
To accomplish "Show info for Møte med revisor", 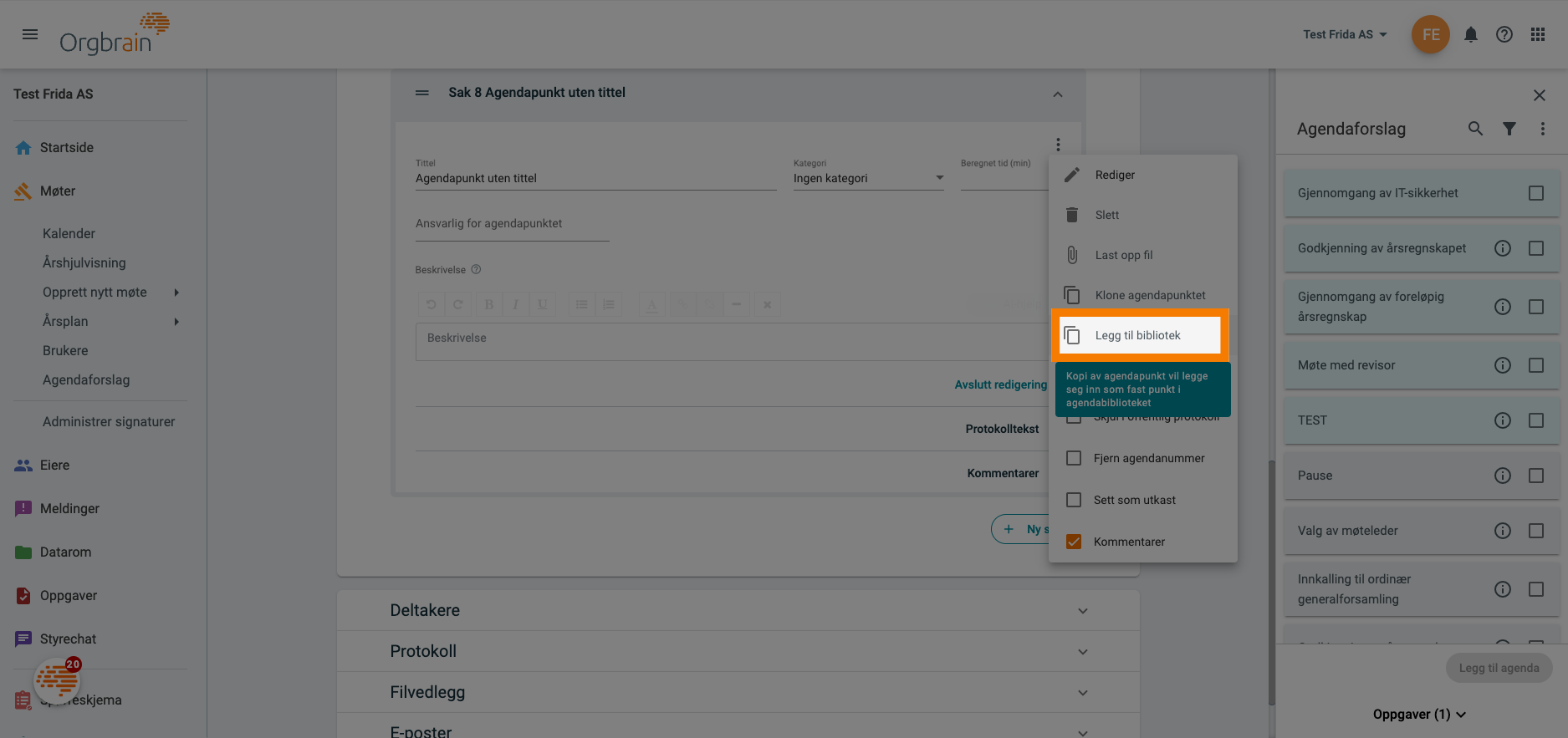I will (x=1503, y=365).
